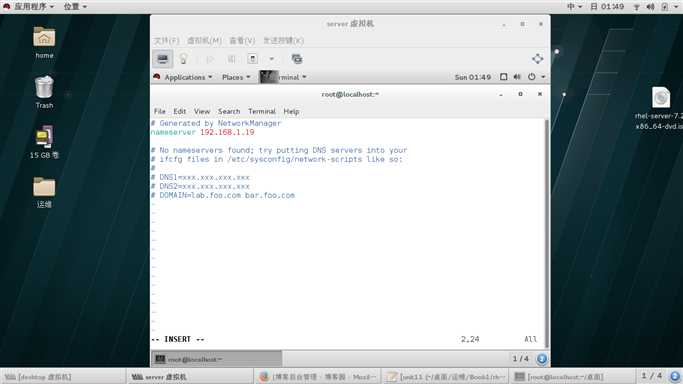683x384 pixels.
Task: Maximize the inner root@localhost terminal window
Action: coord(520,94)
